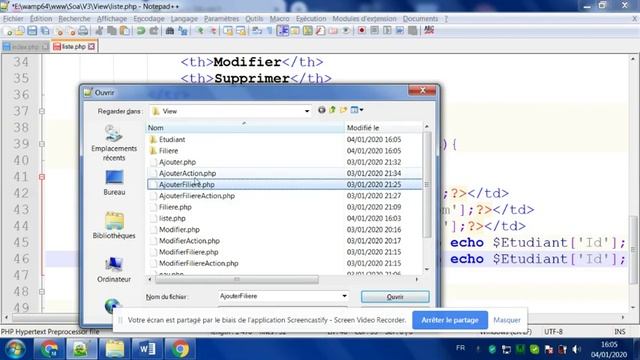The height and width of the screenshot is (360, 640).
Task: Open the Langage menu
Action: click(x=184, y=19)
